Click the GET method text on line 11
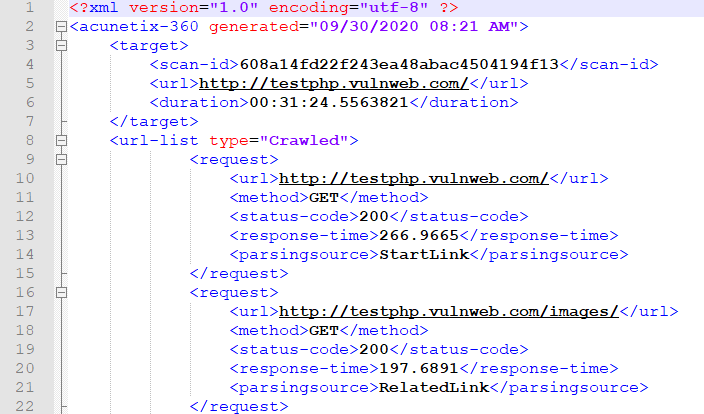Screen dimensions: 704x414 (x=324, y=198)
